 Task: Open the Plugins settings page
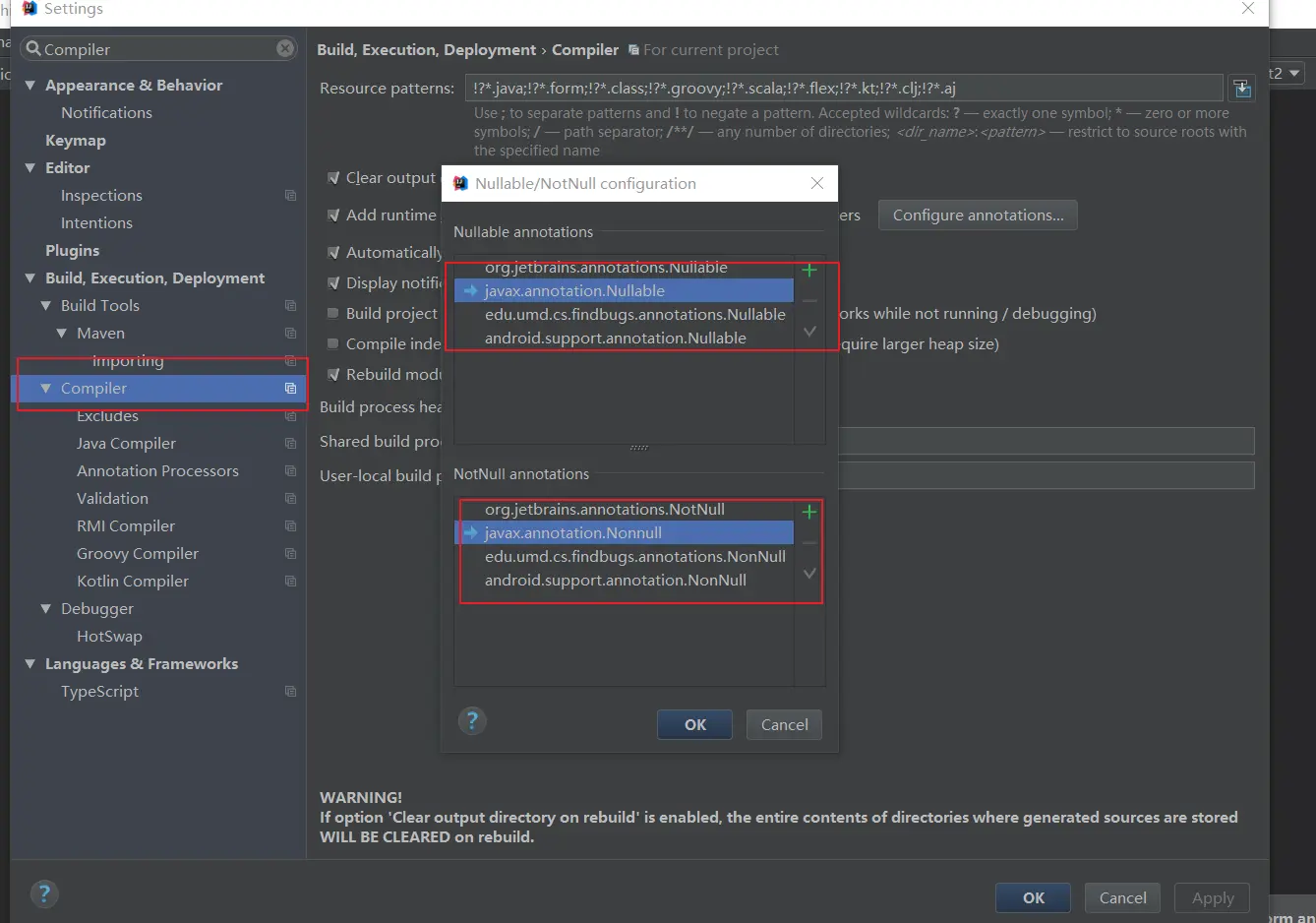click(x=72, y=251)
